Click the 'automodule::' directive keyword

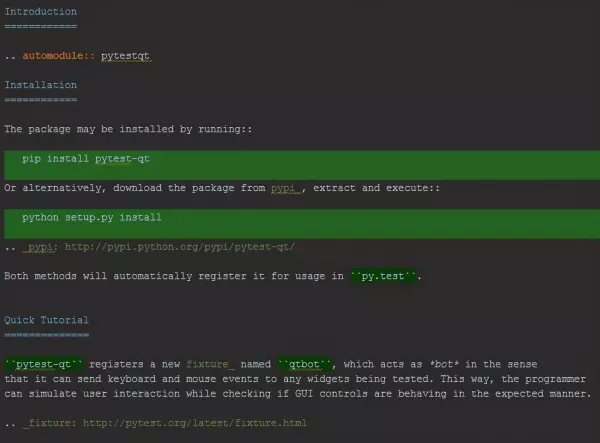[x=59, y=55]
